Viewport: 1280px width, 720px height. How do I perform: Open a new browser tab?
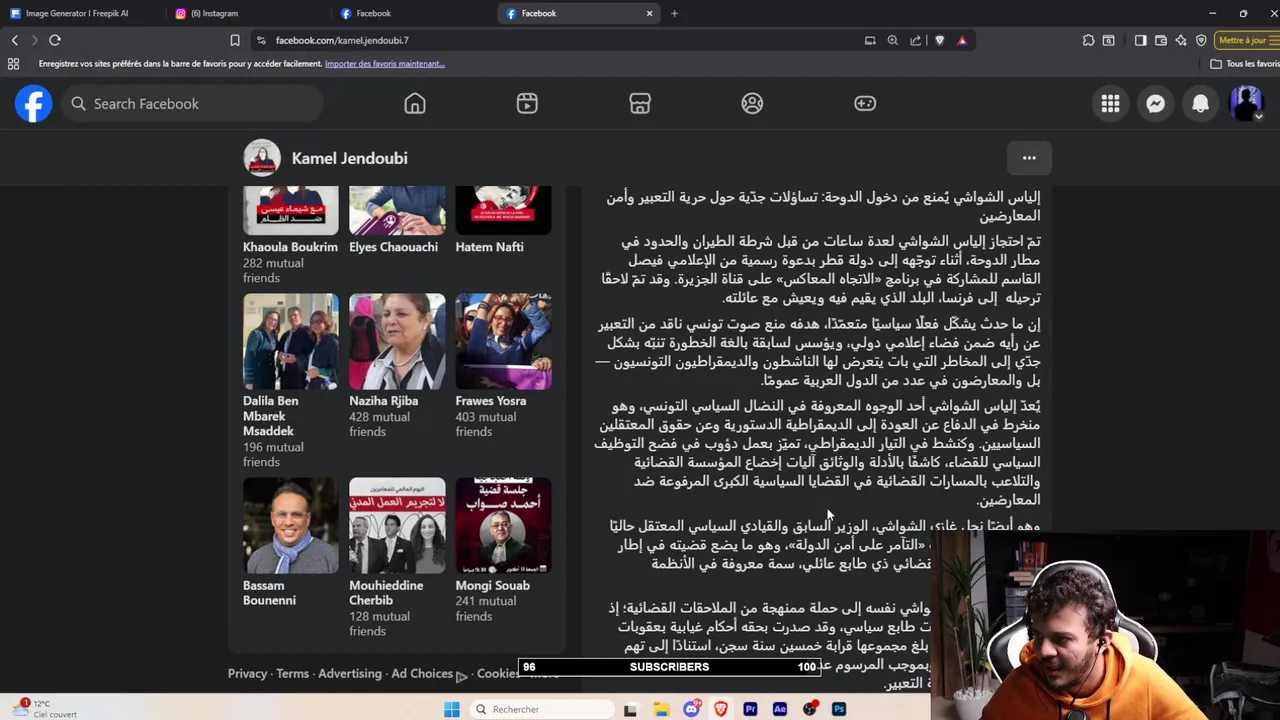(674, 13)
